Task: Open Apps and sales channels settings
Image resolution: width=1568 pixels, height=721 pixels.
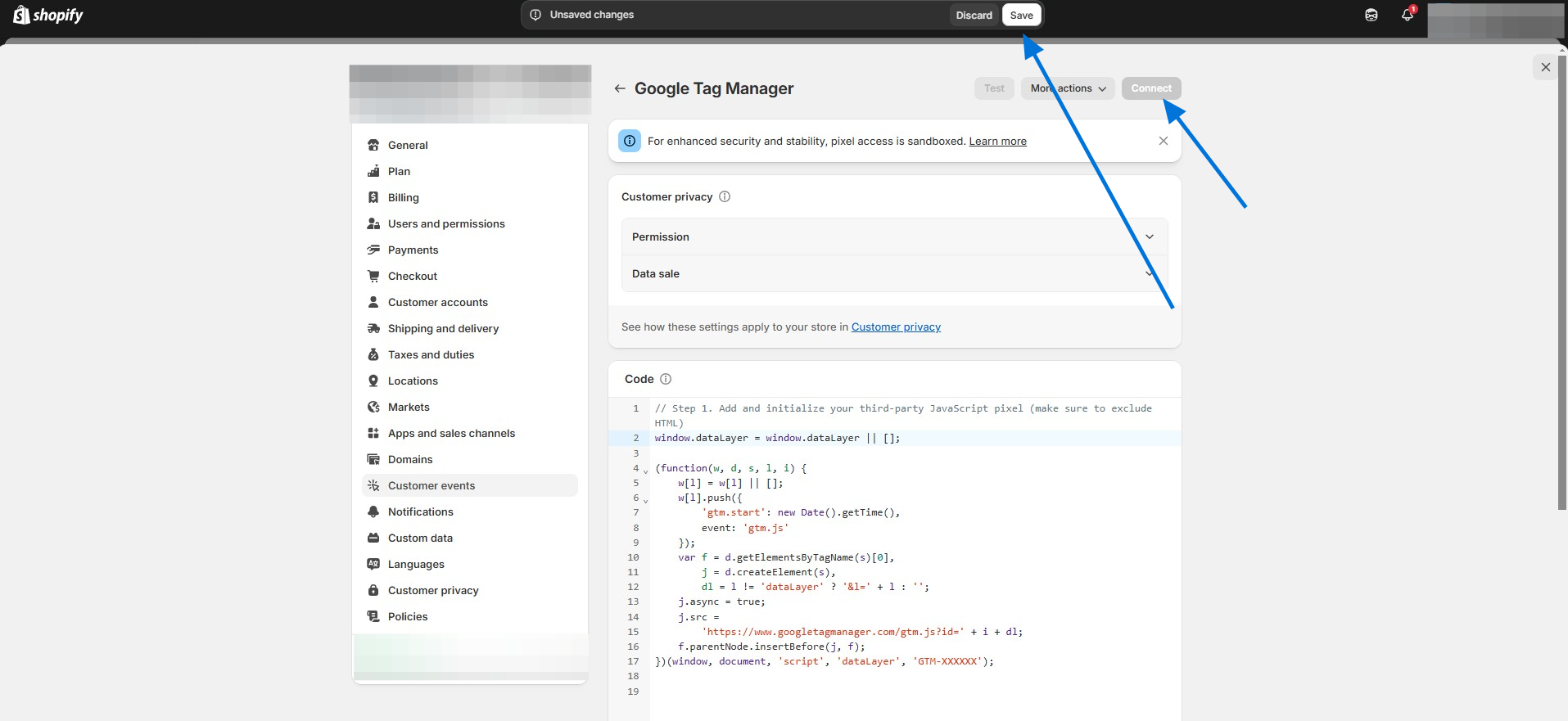Action: pyautogui.click(x=470, y=433)
